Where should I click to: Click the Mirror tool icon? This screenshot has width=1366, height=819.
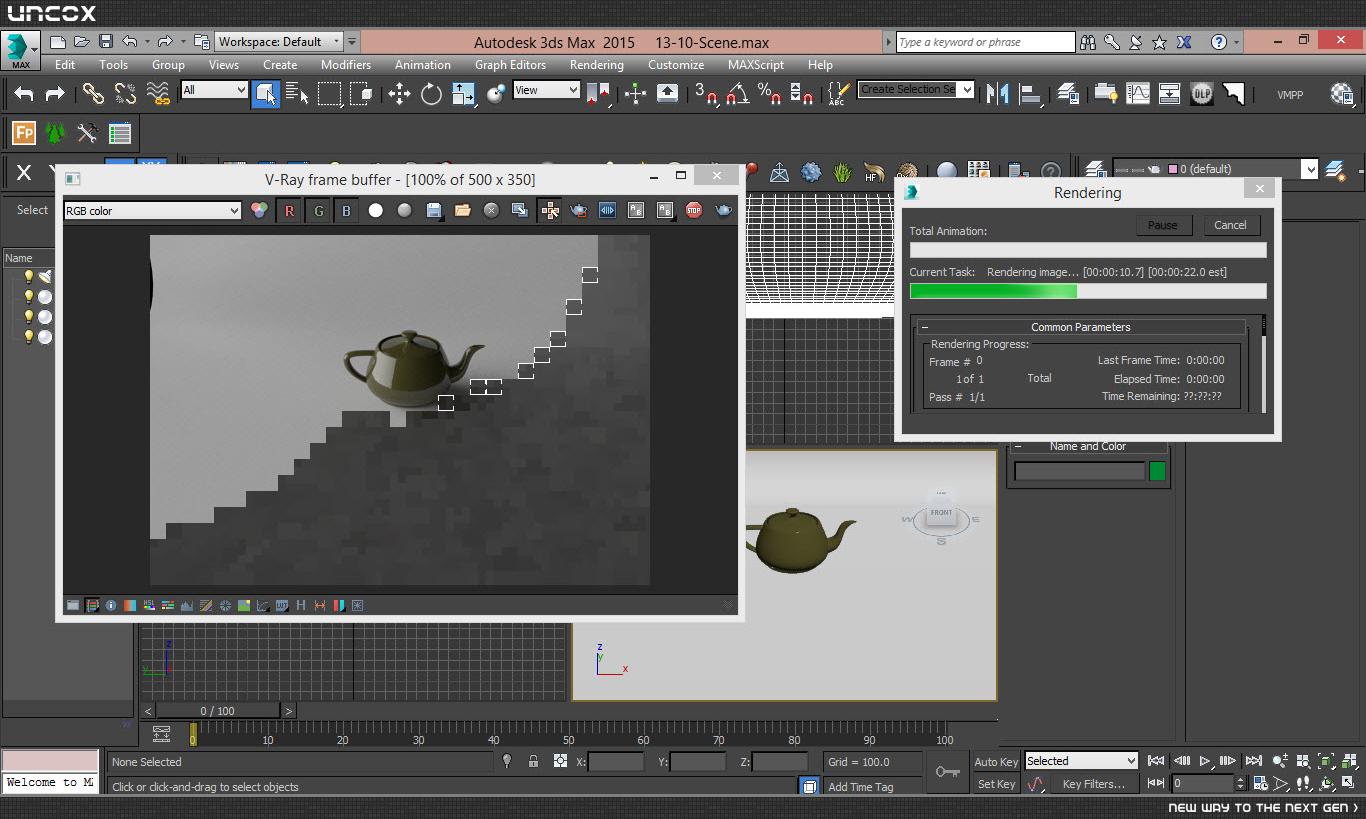(x=997, y=93)
